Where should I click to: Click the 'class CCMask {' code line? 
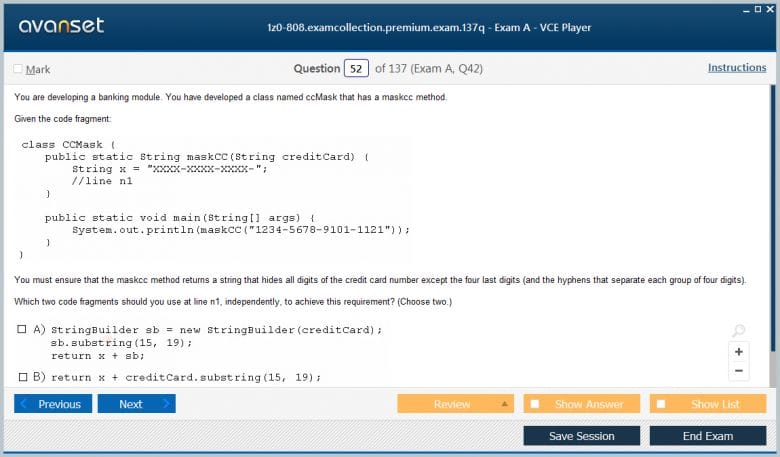[x=68, y=145]
